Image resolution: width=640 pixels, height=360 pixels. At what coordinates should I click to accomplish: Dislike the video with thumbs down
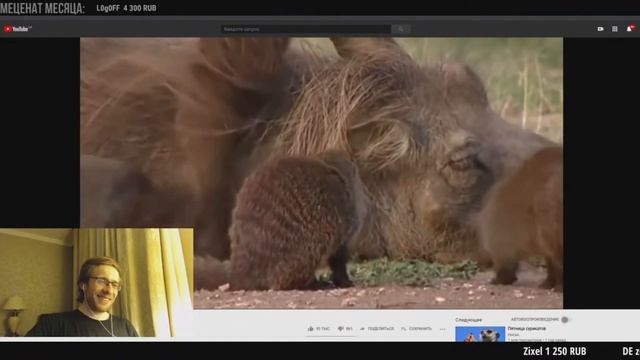pos(345,329)
